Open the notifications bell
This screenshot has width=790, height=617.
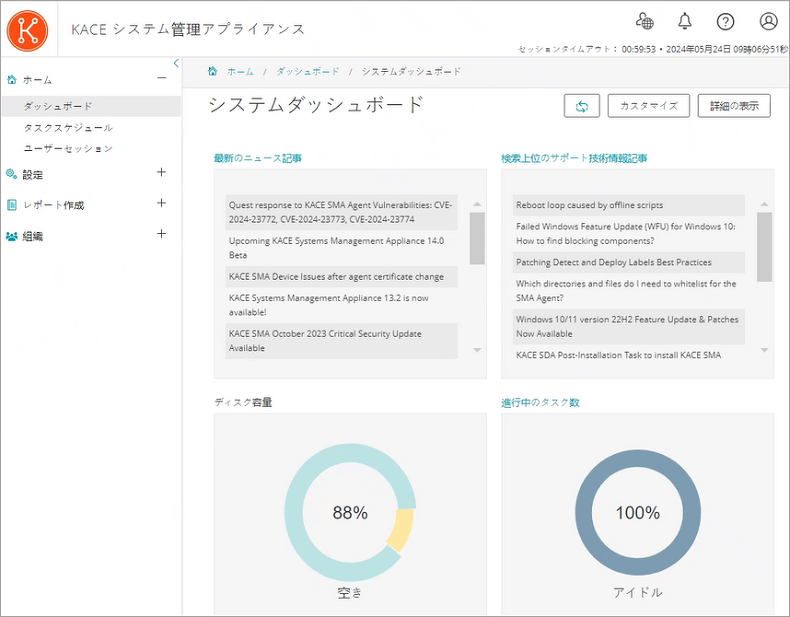684,21
